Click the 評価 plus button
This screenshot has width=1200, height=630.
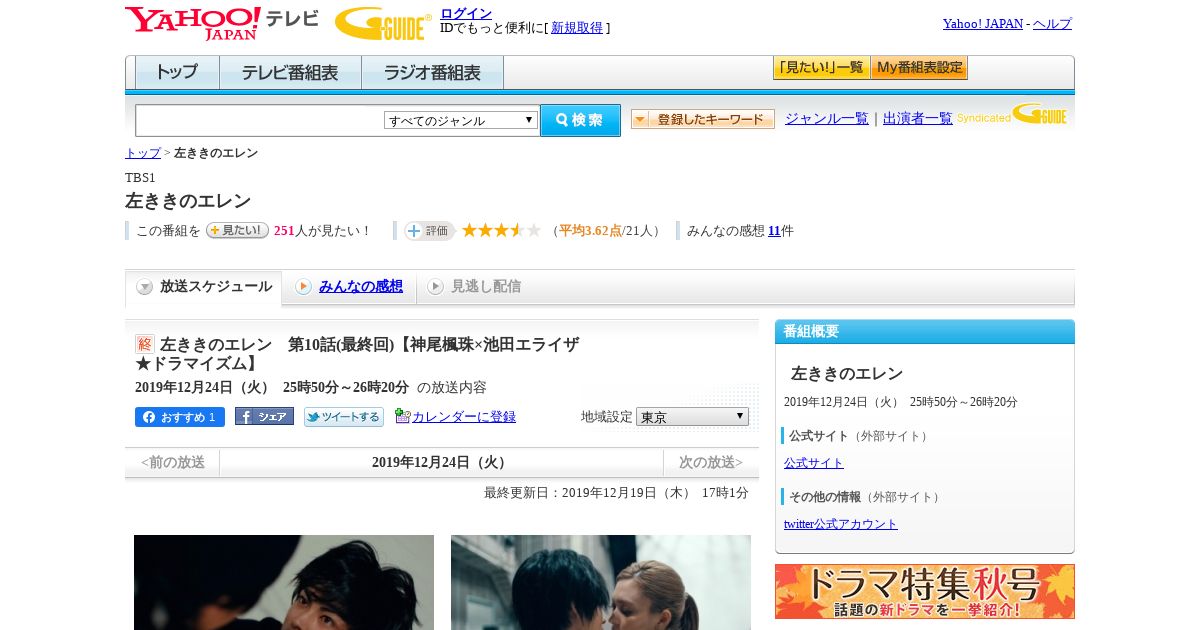click(429, 231)
